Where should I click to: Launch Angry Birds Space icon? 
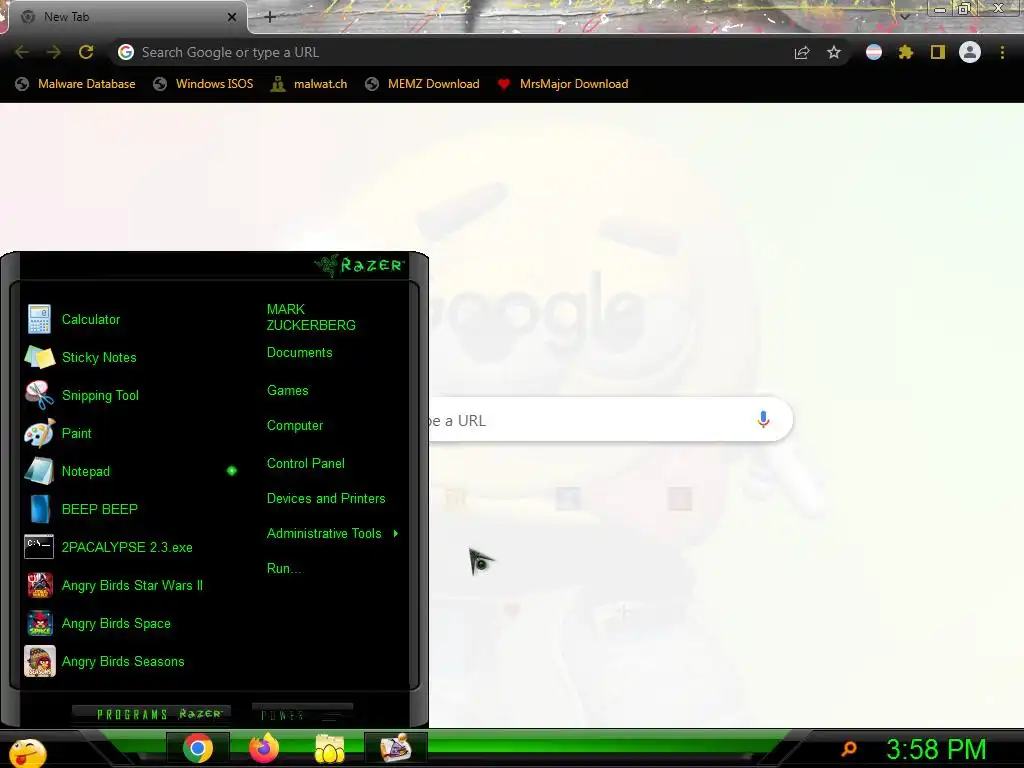[x=39, y=623]
